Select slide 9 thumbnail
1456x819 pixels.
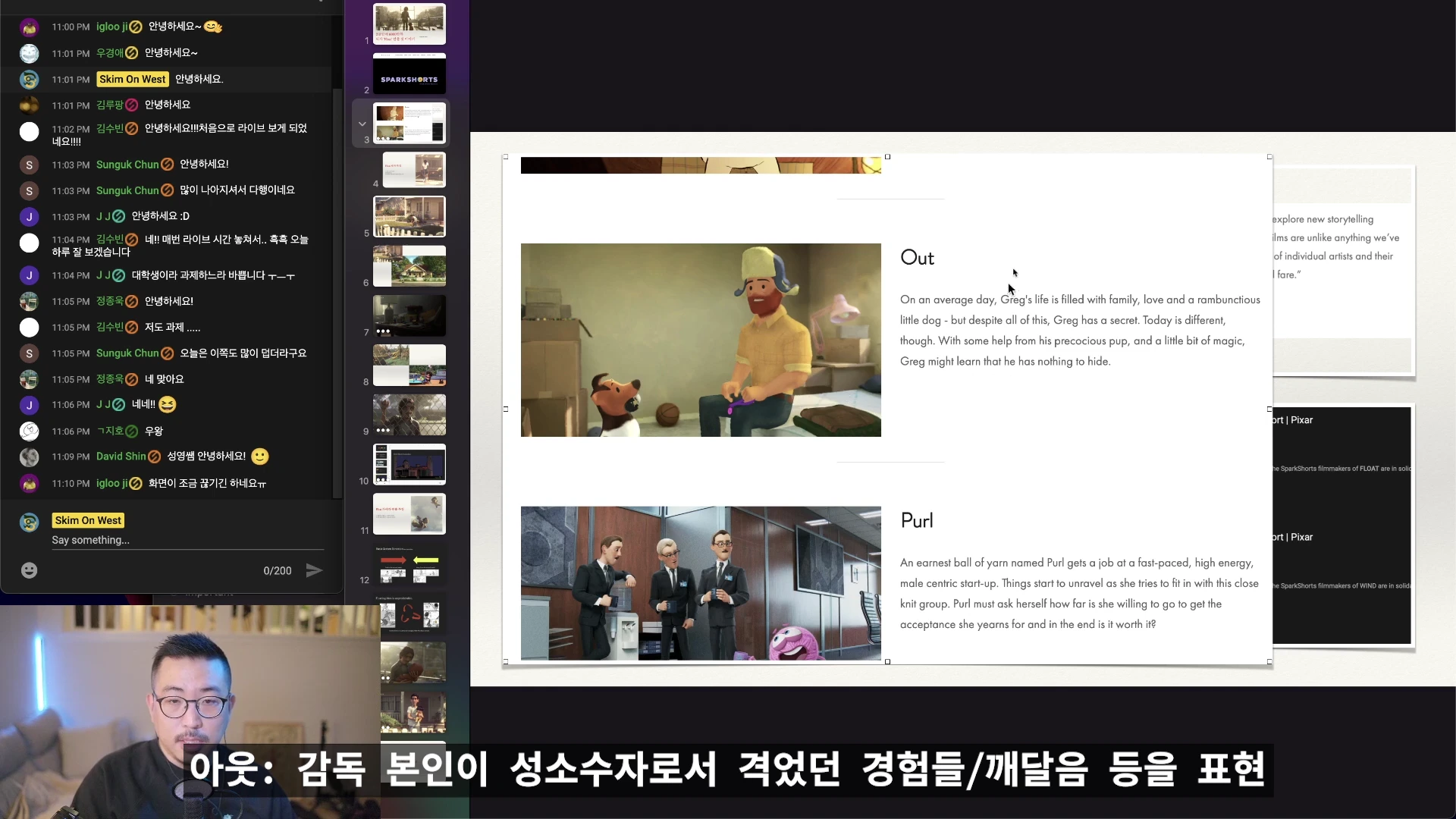[x=409, y=415]
